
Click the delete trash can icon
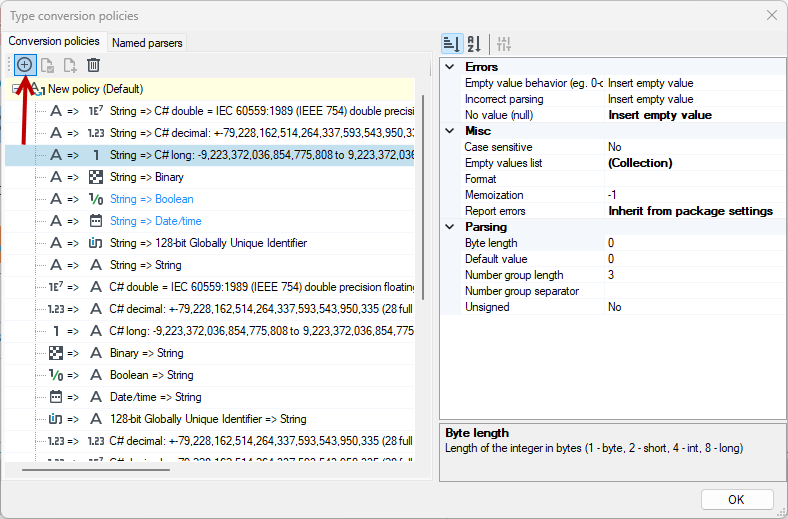[x=93, y=65]
